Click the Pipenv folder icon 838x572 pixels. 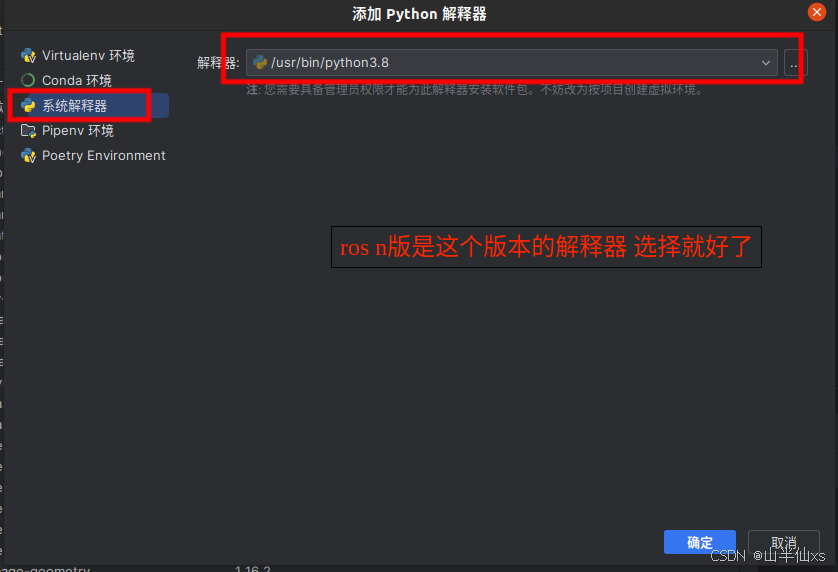tap(28, 130)
